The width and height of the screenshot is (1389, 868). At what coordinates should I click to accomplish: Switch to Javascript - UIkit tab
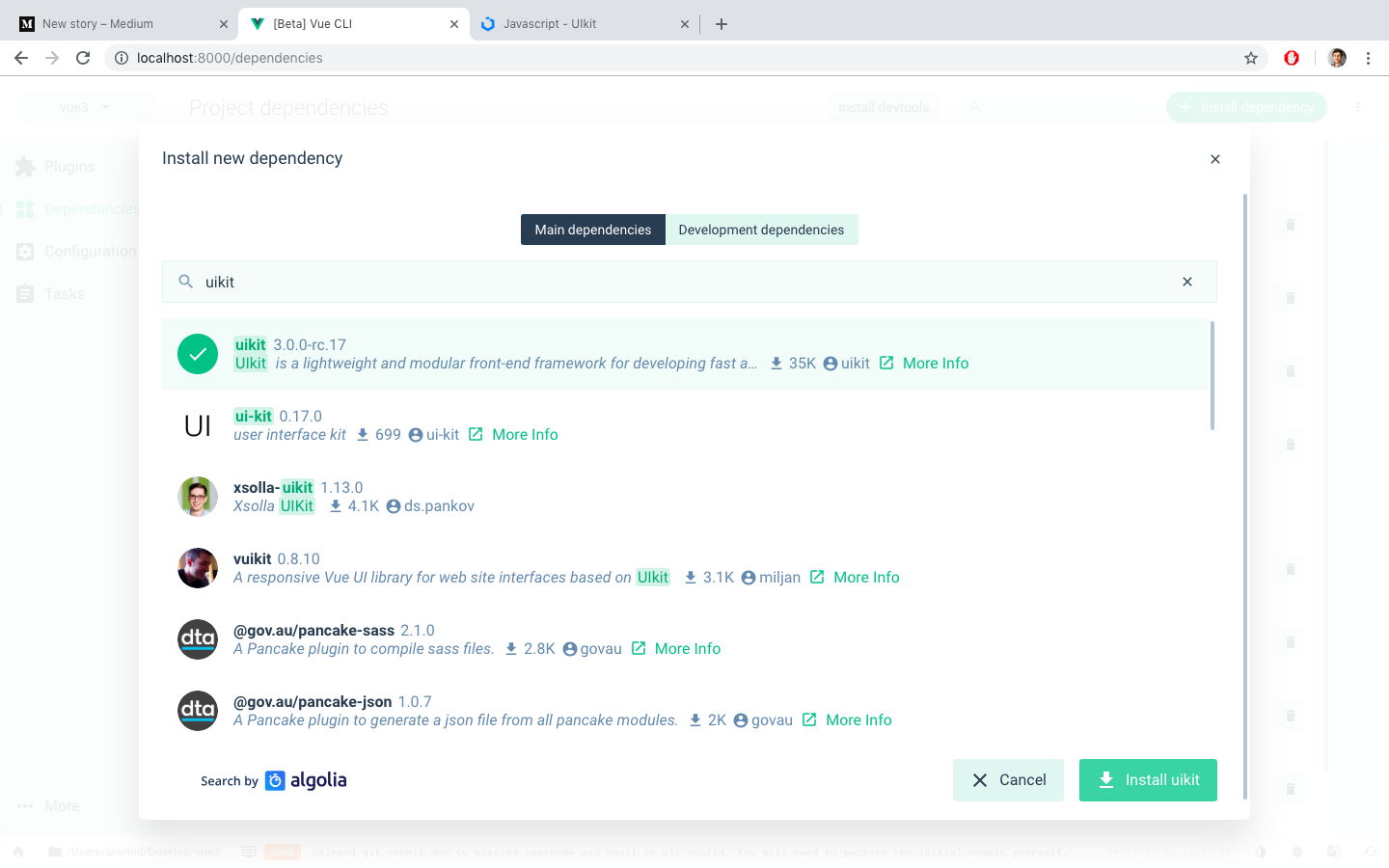(584, 24)
